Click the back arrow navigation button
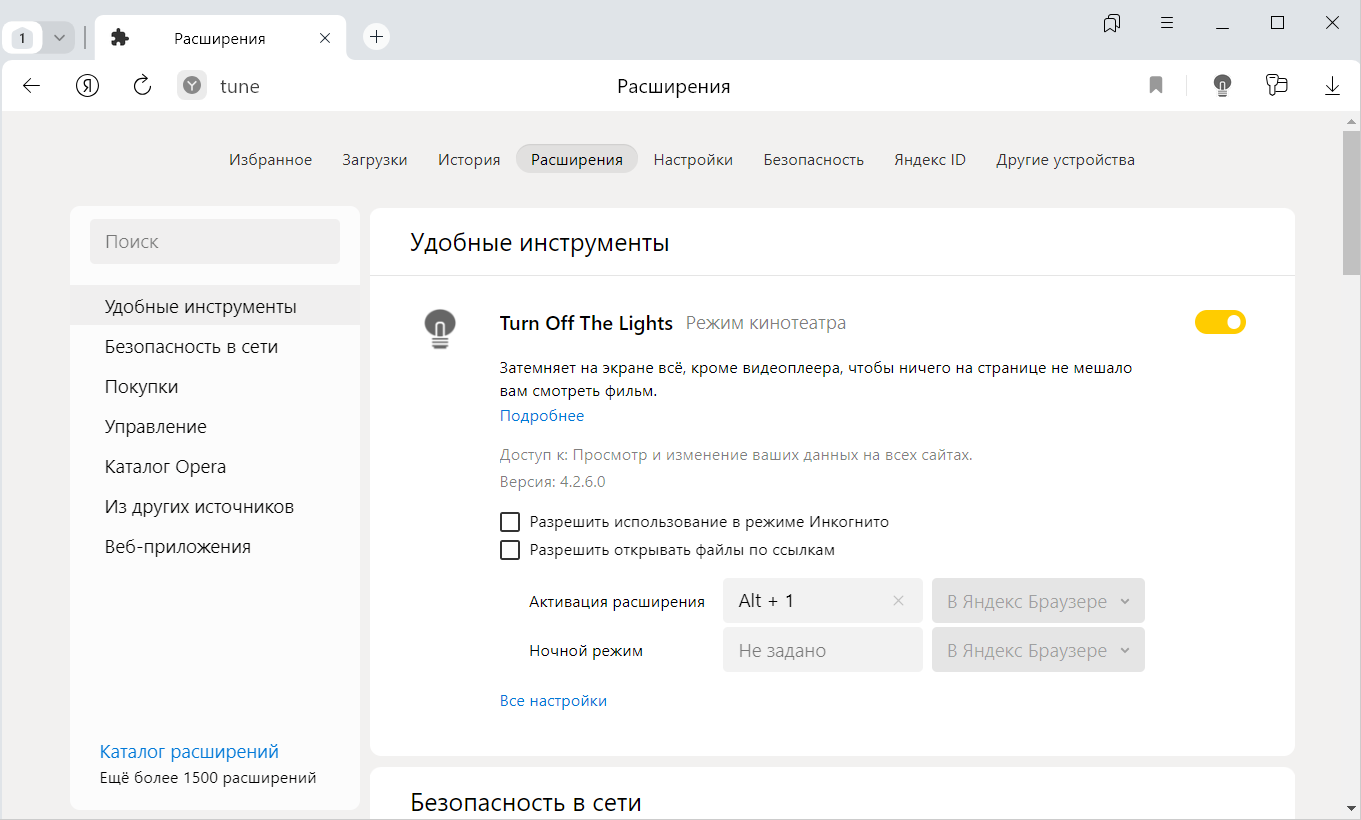 [32, 86]
